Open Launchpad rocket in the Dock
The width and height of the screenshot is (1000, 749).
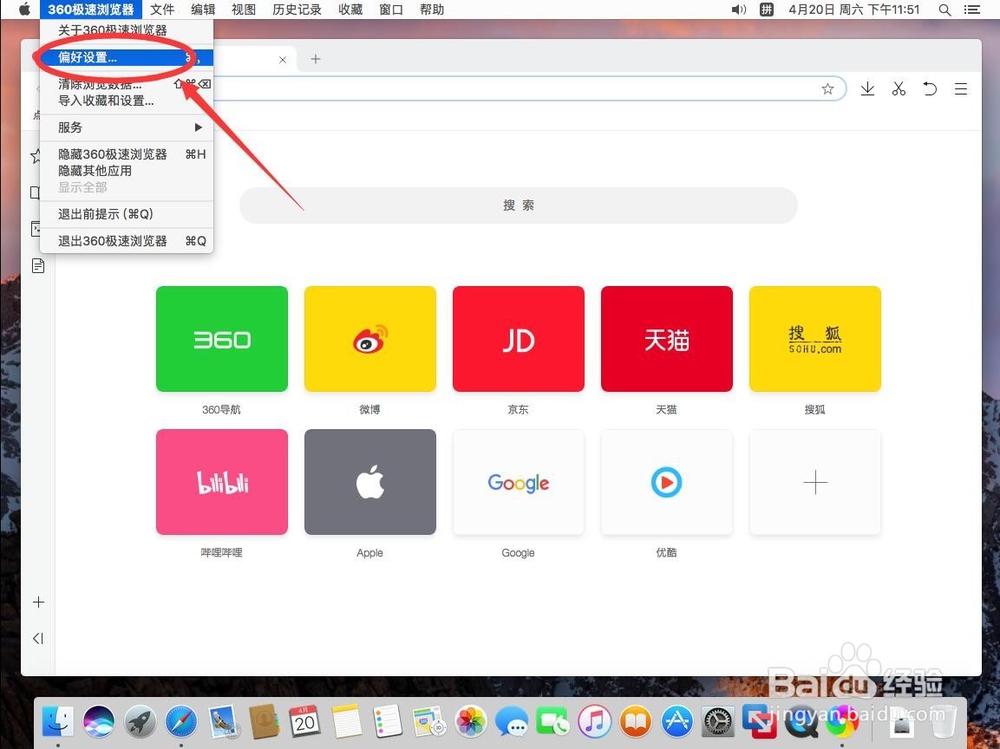click(140, 722)
